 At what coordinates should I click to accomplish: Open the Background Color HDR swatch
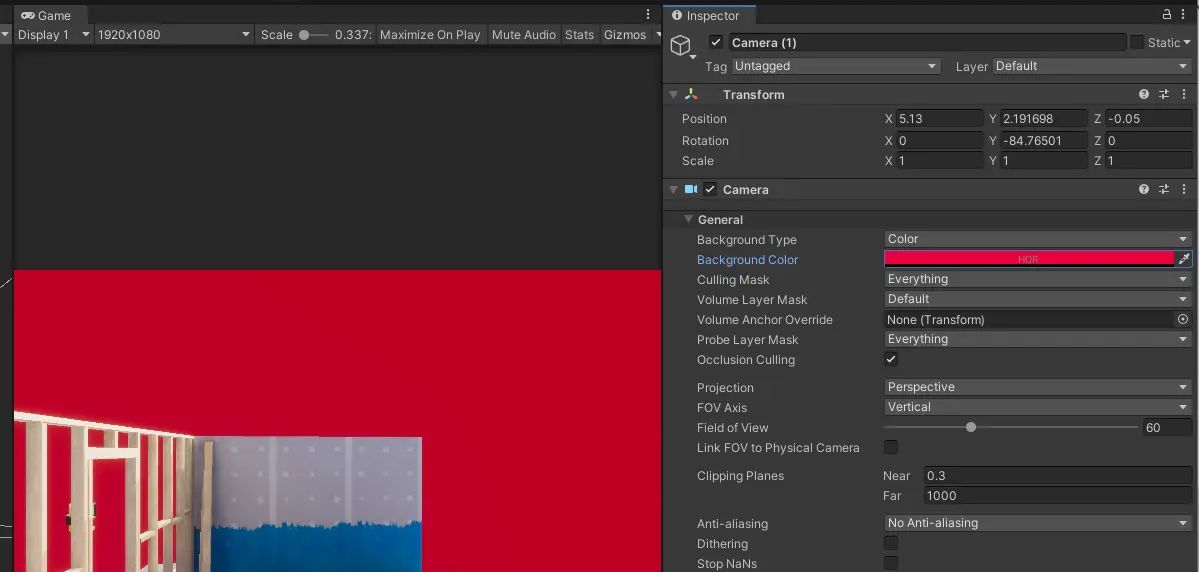(1029, 259)
